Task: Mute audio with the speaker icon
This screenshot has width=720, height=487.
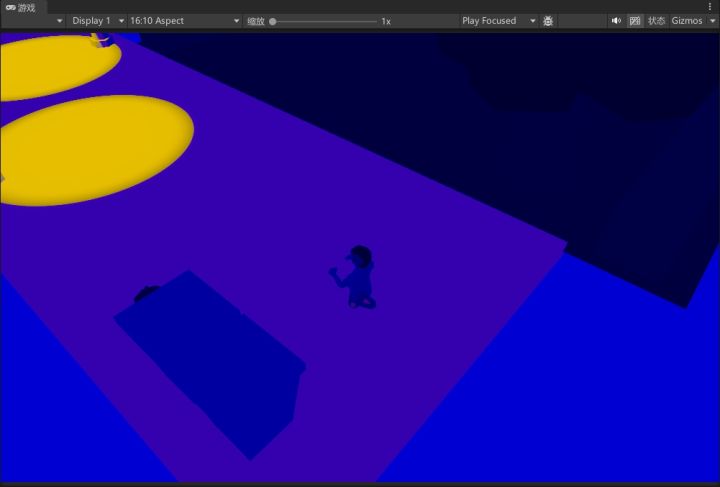Action: 616,21
